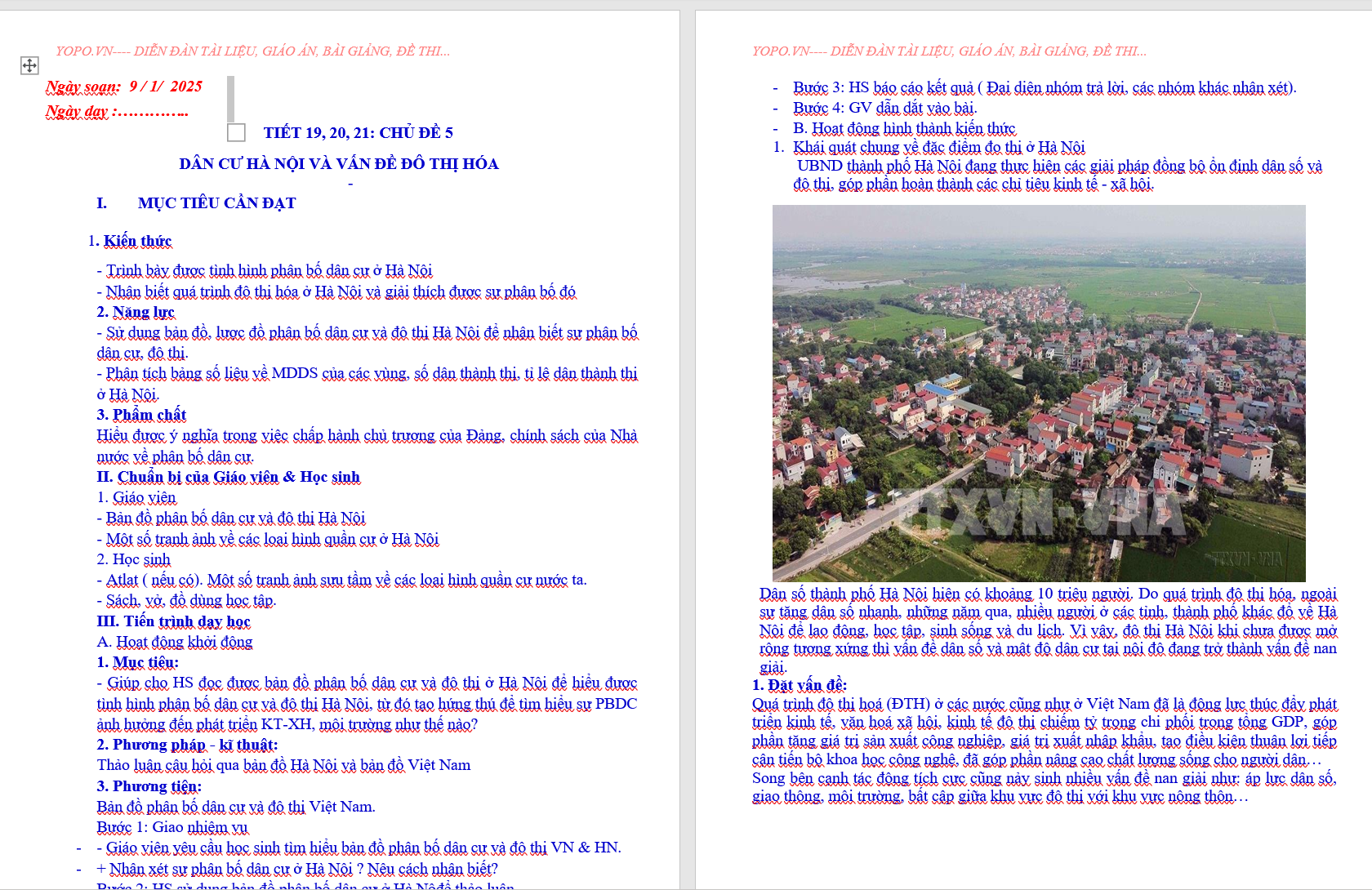Click the 'A. Hoạt động khởi động' line
This screenshot has height=890, width=1372.
[175, 642]
